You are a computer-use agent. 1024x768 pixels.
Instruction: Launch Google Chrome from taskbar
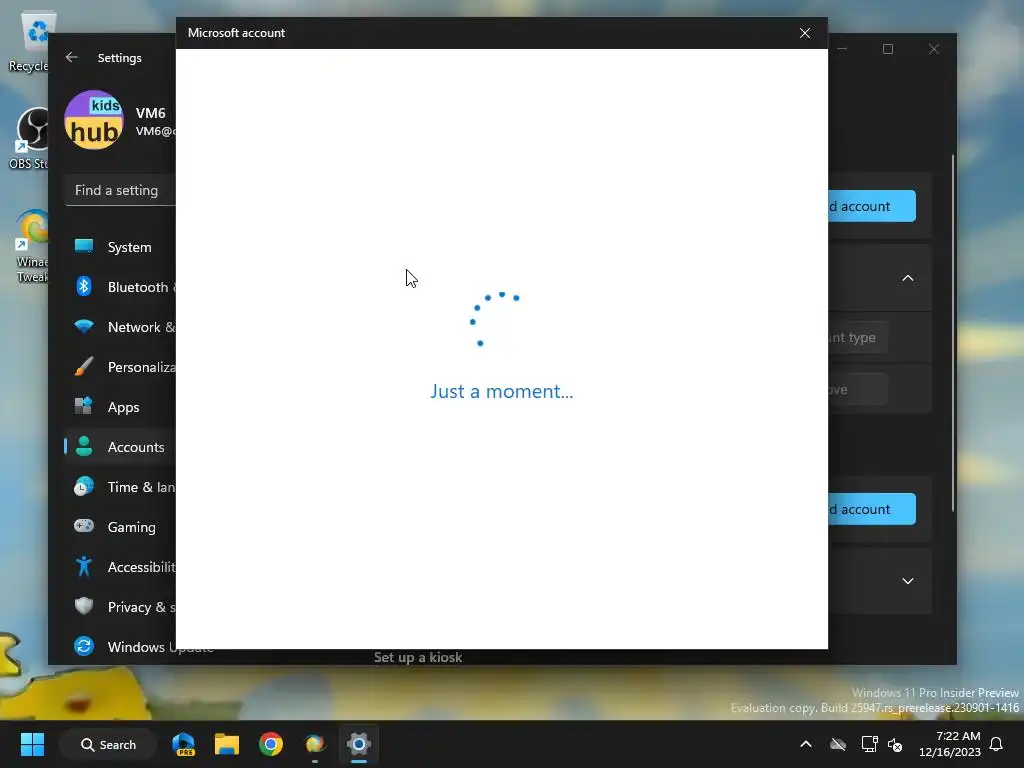click(270, 744)
